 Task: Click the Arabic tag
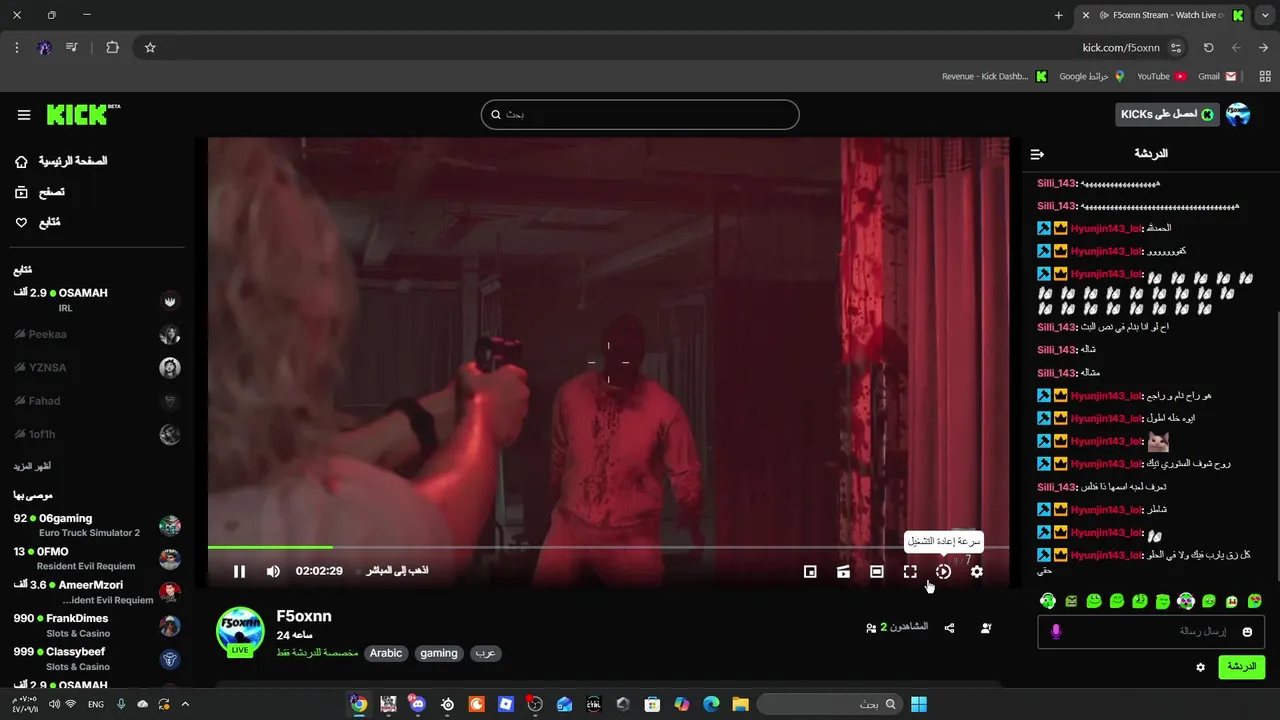coord(386,653)
